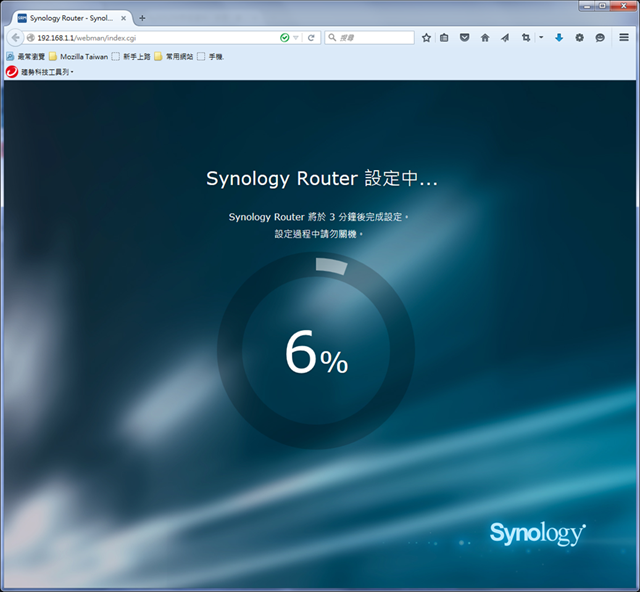This screenshot has width=640, height=592.
Task: Expand the dropdown arrow beside crop icon
Action: coord(541,38)
